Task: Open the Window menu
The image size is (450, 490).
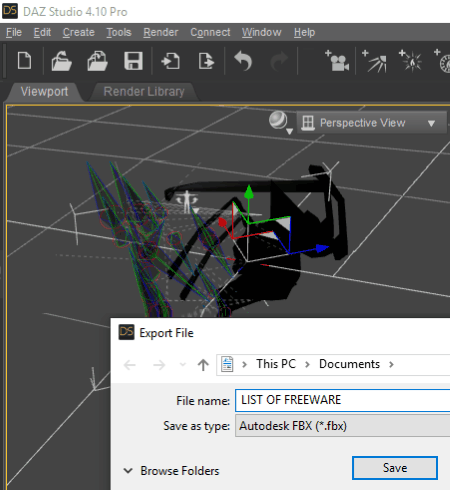Action: tap(262, 32)
